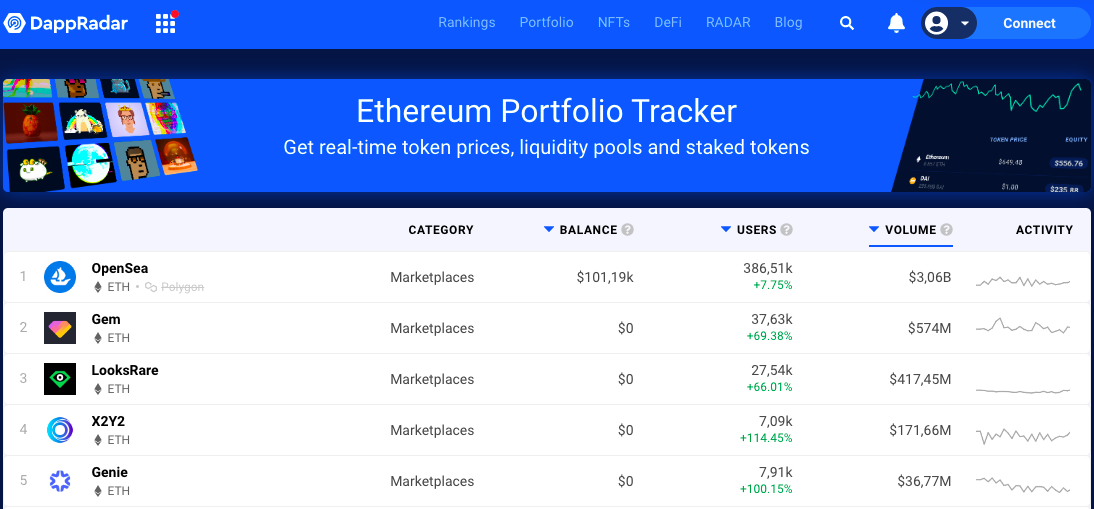Click the $171,66M volume value

(920, 430)
